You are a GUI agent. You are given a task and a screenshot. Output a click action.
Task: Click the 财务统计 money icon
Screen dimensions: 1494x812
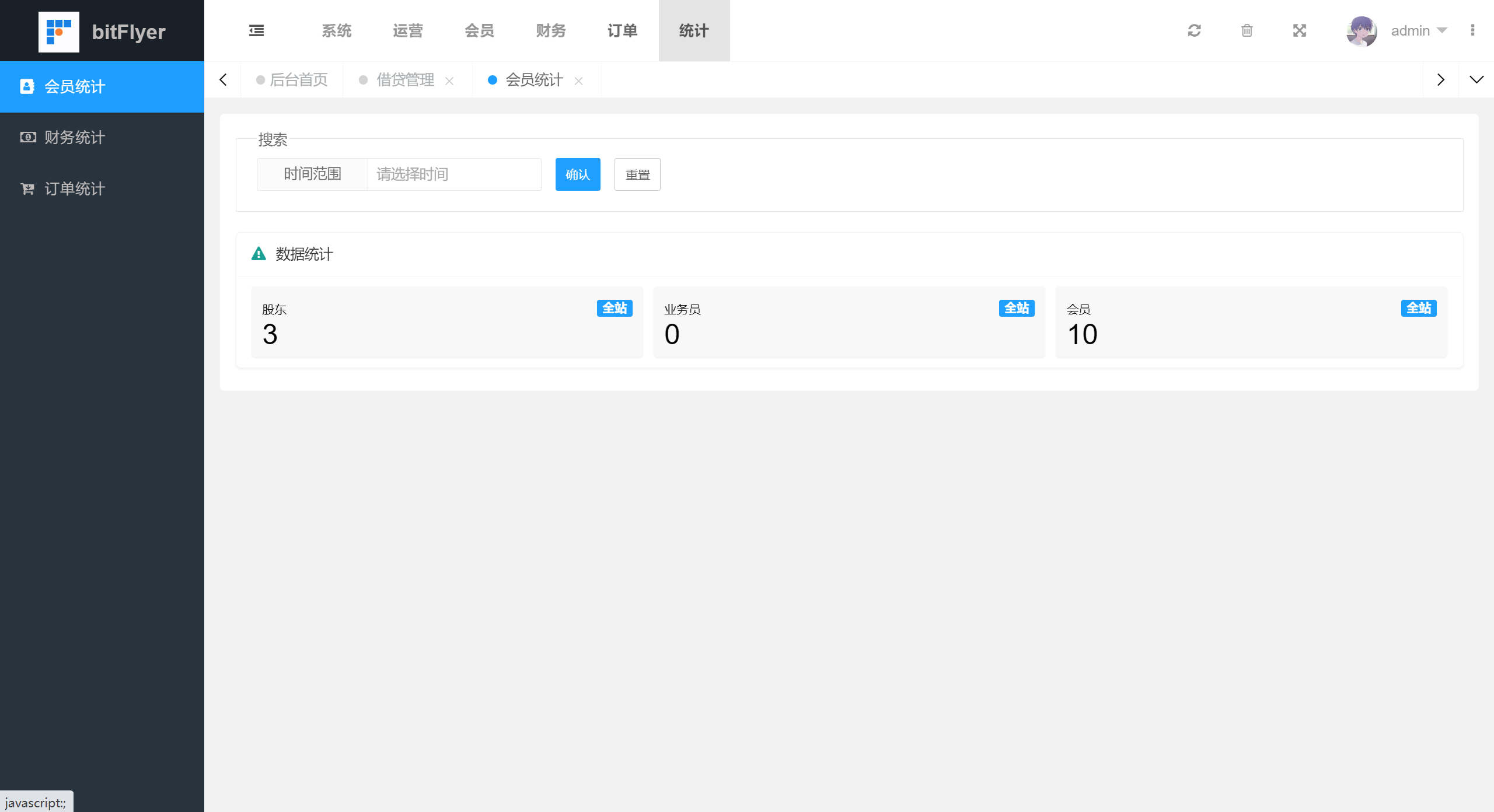coord(27,138)
